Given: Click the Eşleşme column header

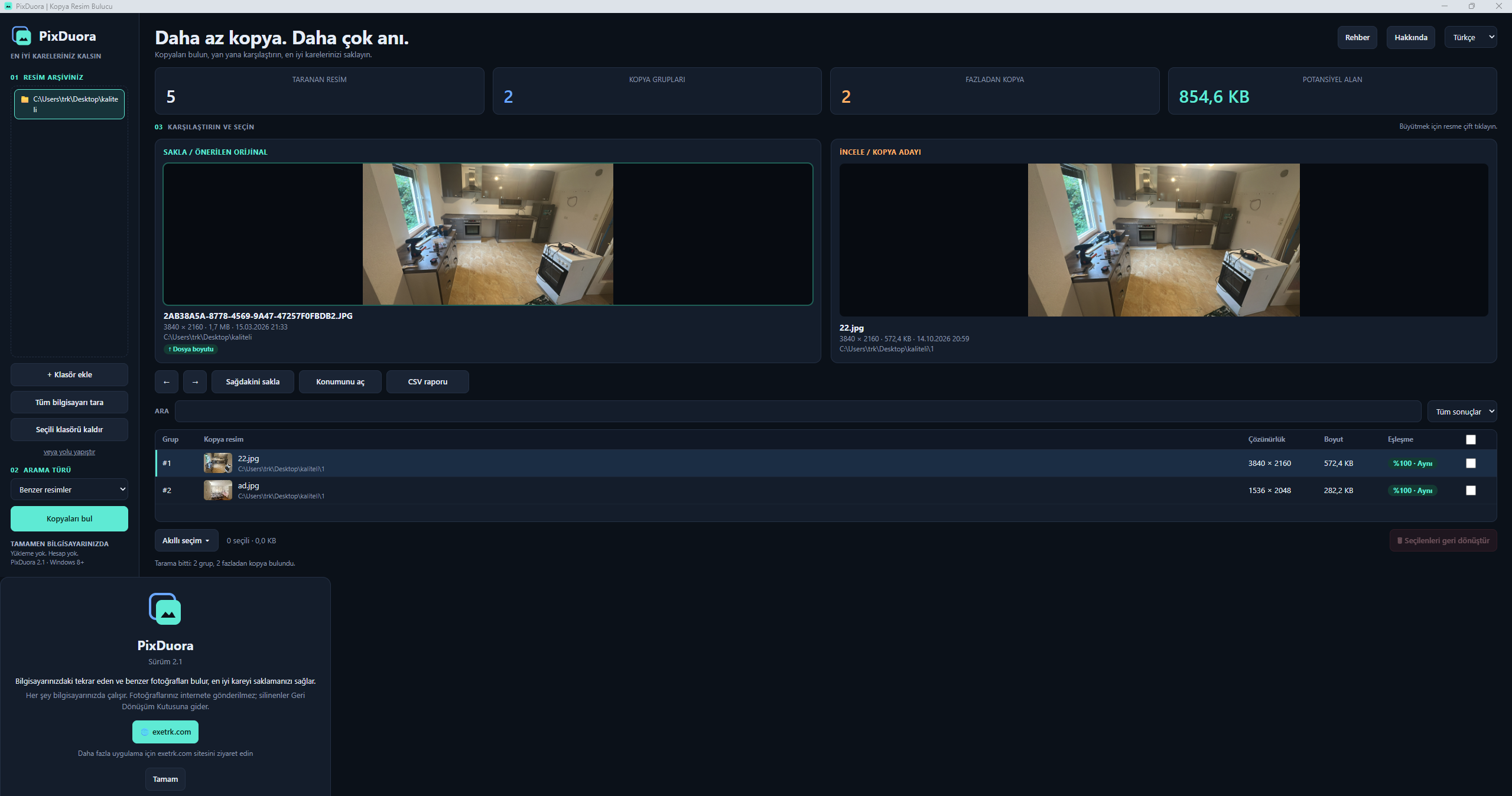Looking at the screenshot, I should tap(1400, 439).
